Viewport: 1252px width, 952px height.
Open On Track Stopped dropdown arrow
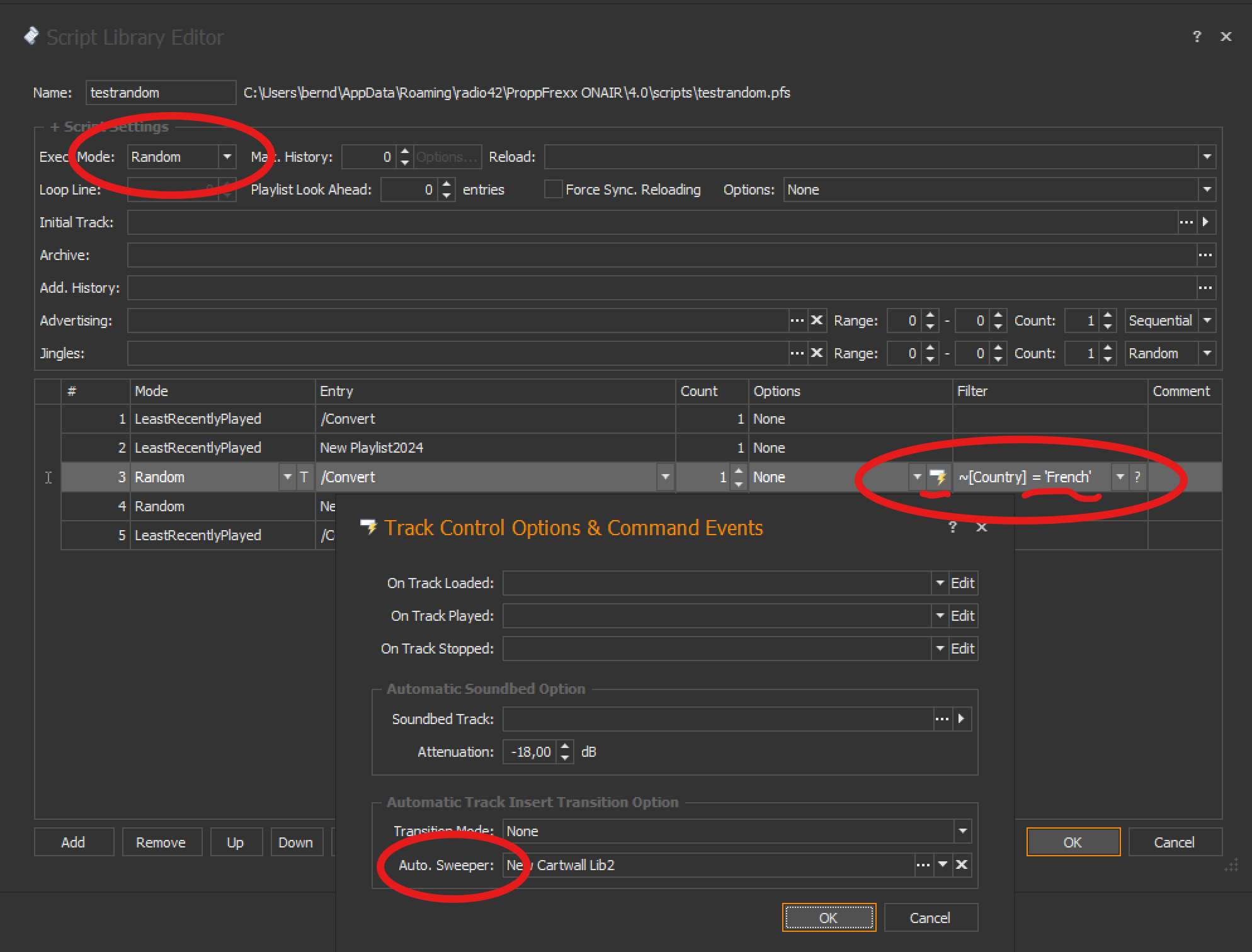click(x=940, y=649)
